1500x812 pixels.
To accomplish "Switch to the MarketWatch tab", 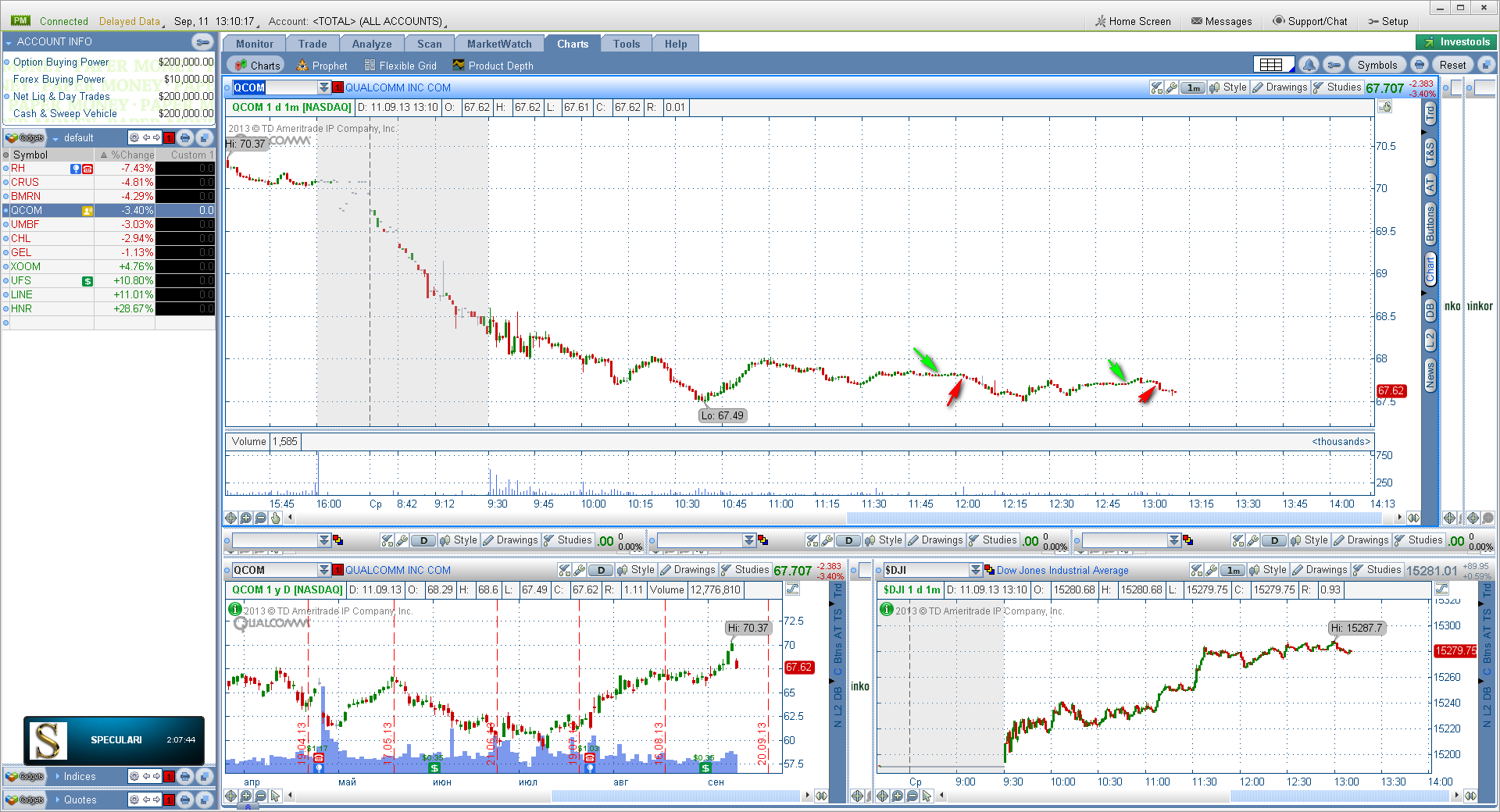I will pyautogui.click(x=499, y=44).
